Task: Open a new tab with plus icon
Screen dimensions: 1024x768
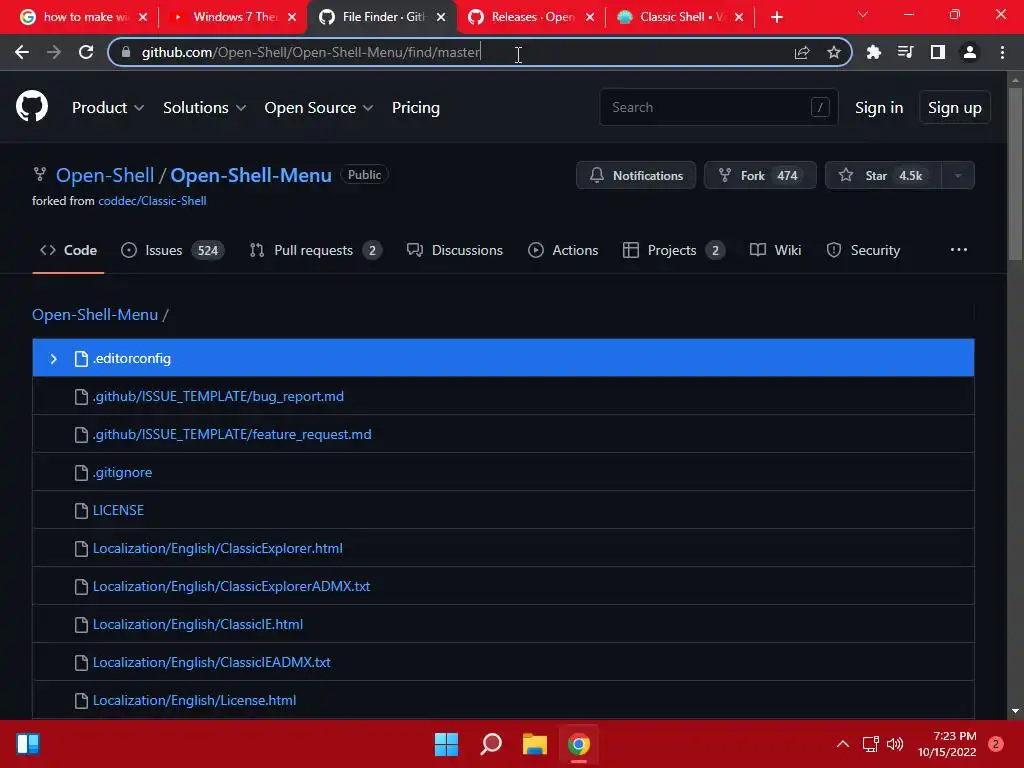Action: pyautogui.click(x=776, y=17)
